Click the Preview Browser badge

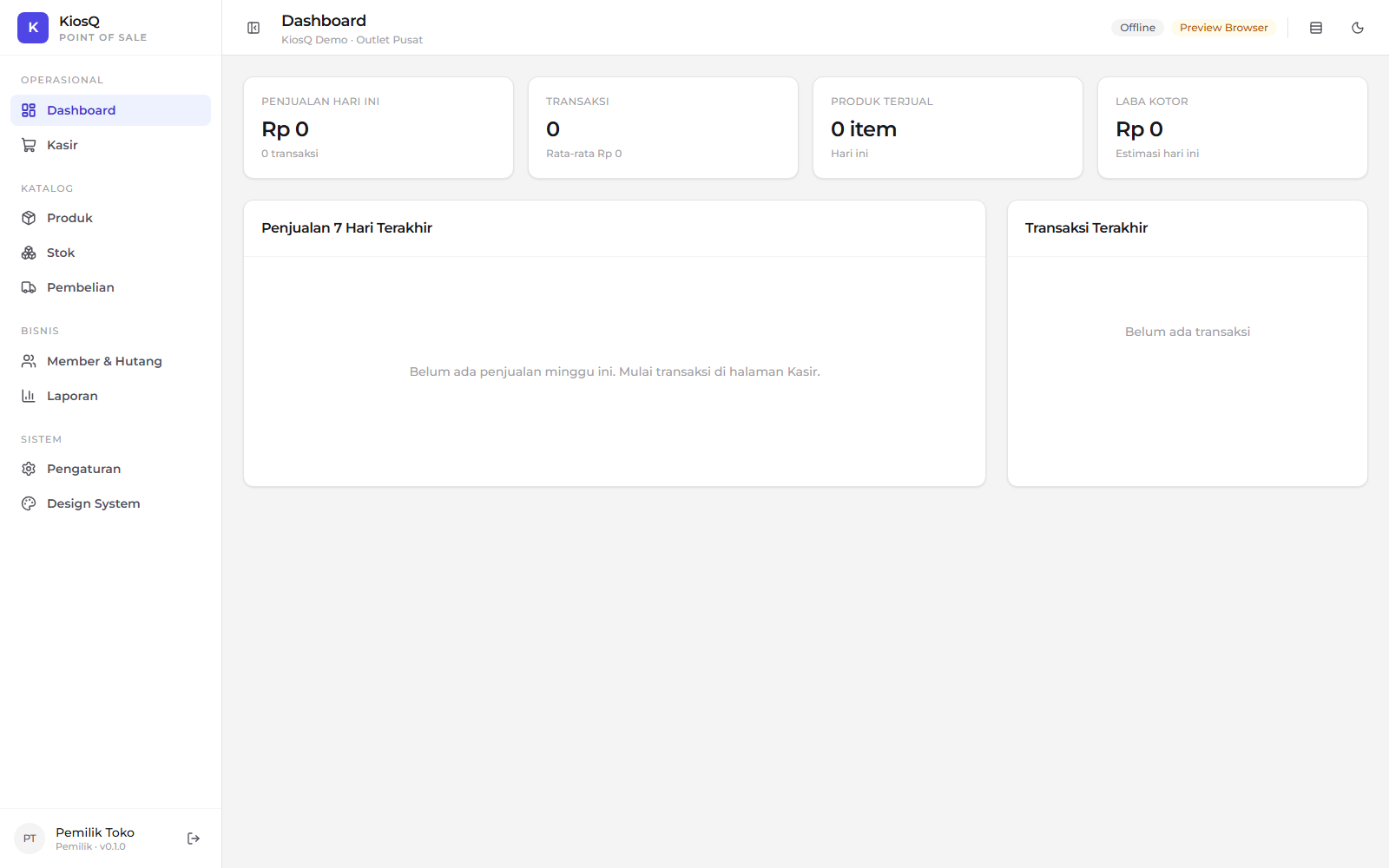[1223, 28]
